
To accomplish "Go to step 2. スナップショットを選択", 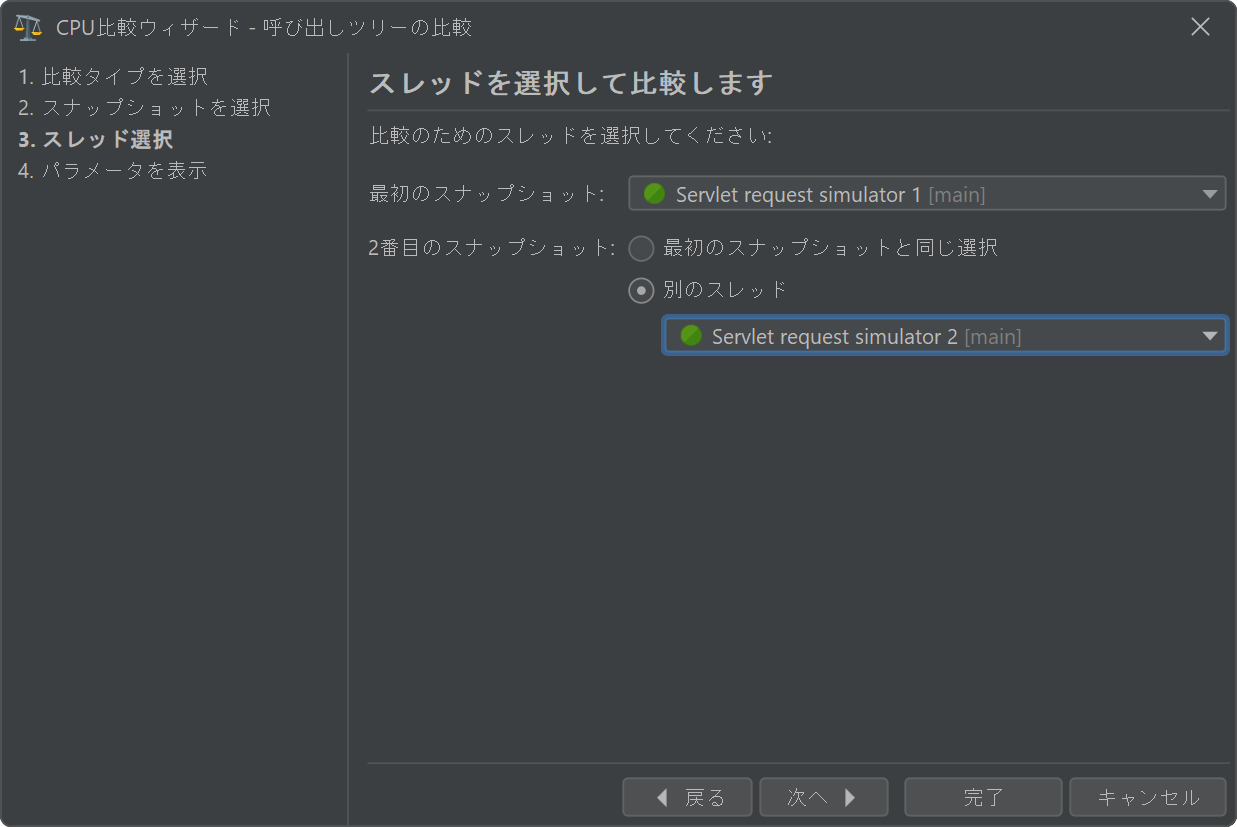I will (x=144, y=107).
